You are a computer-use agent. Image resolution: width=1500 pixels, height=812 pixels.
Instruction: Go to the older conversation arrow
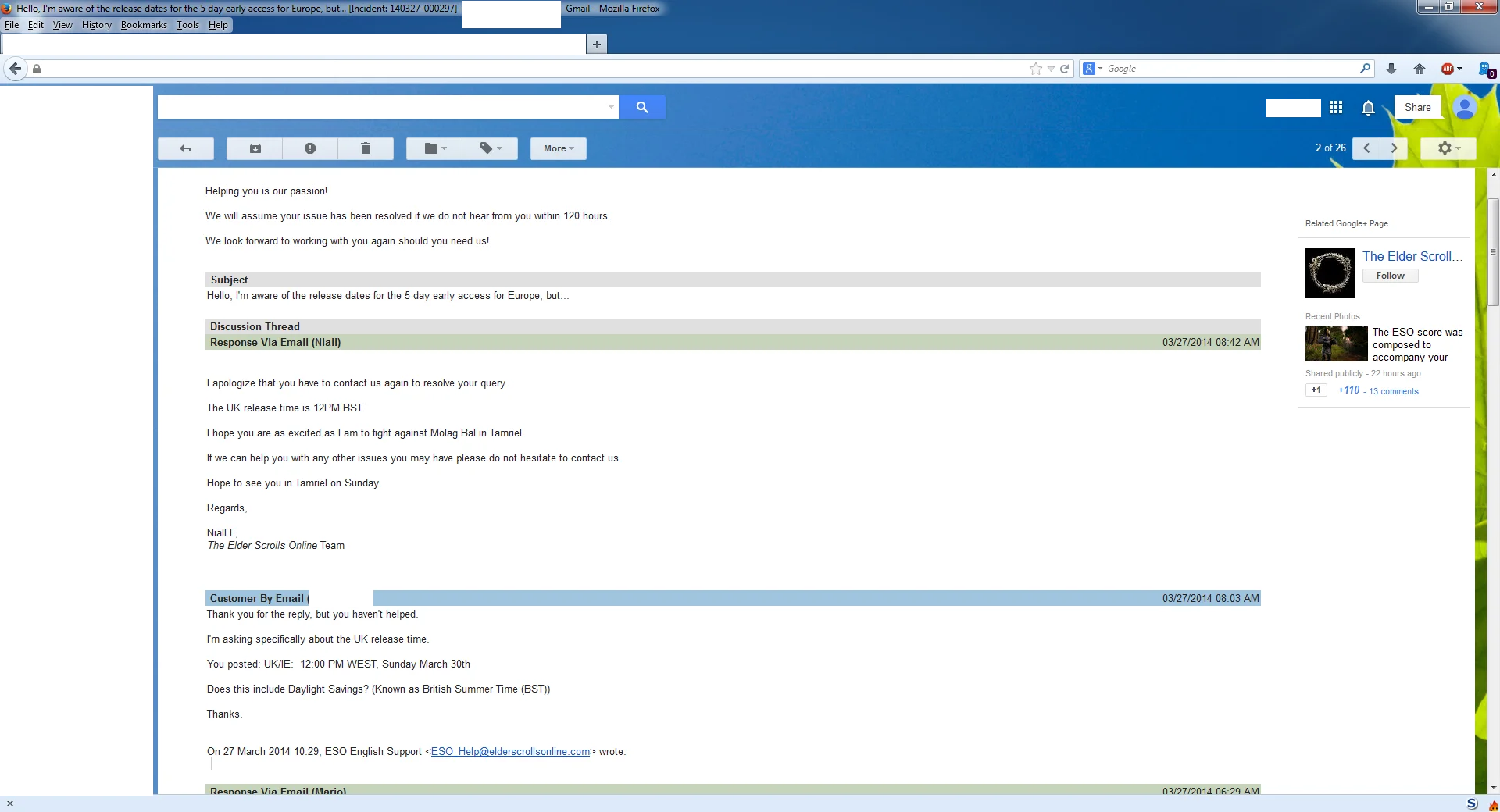click(1394, 148)
